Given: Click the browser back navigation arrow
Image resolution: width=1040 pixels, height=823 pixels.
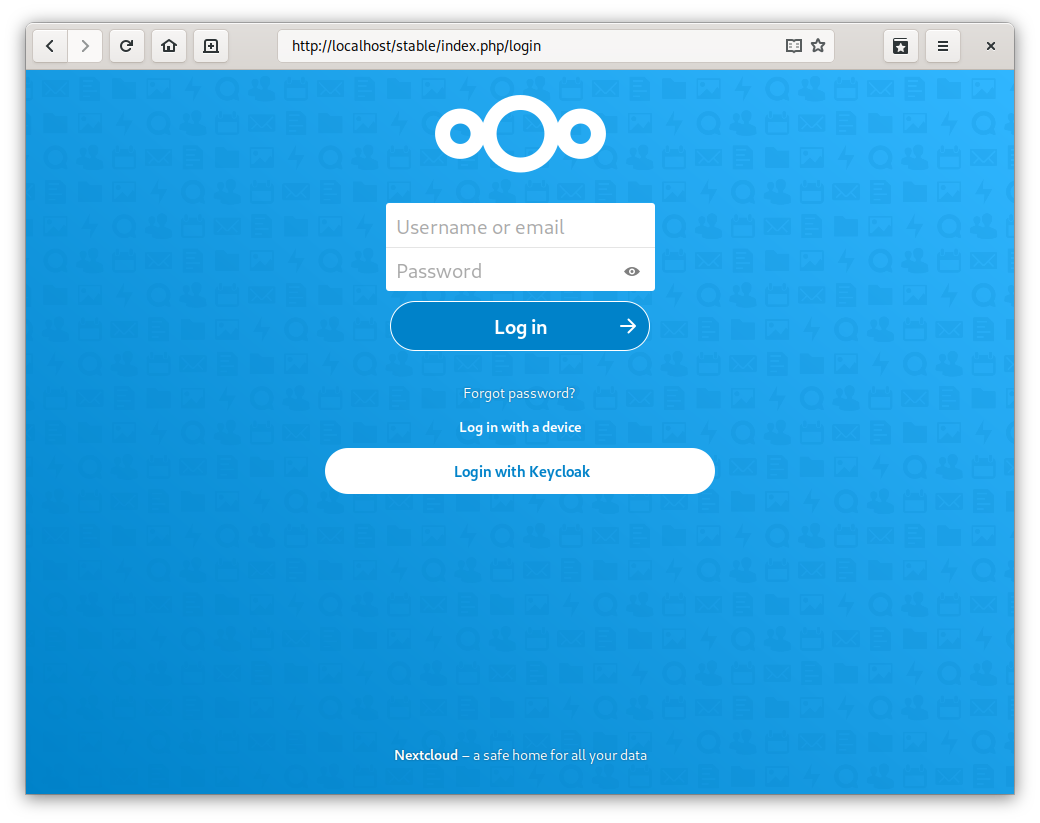Looking at the screenshot, I should coord(50,45).
